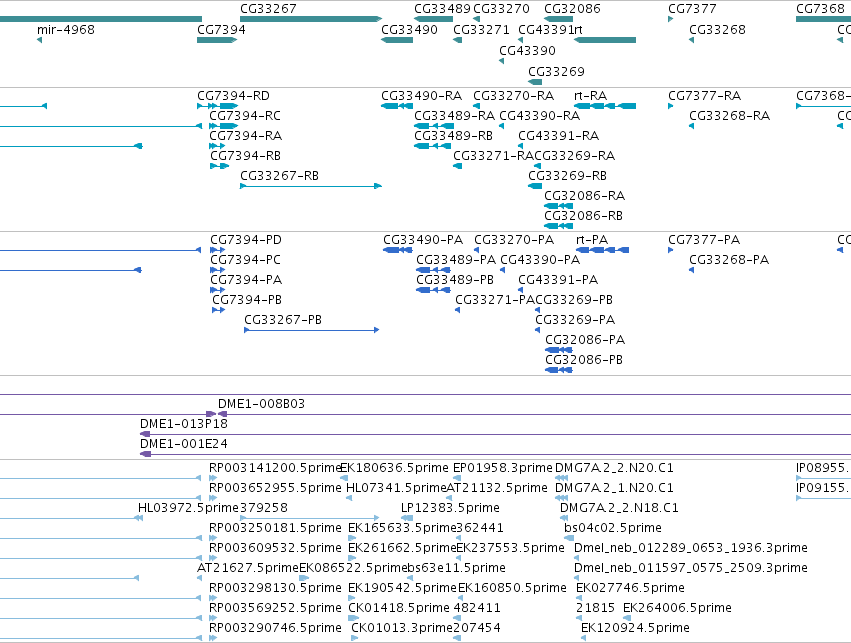
Task: Select BAC clone DME1-013P18
Action: tap(184, 424)
